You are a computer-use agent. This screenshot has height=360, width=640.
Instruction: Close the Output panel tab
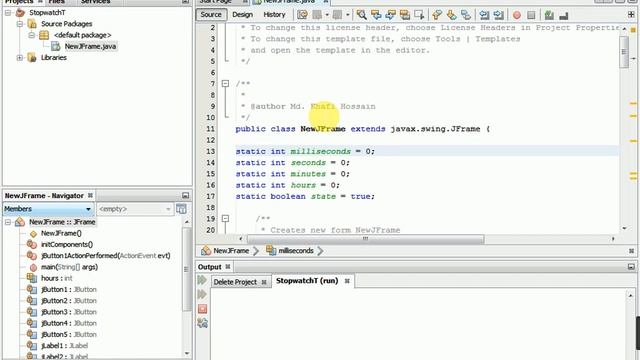(228, 267)
